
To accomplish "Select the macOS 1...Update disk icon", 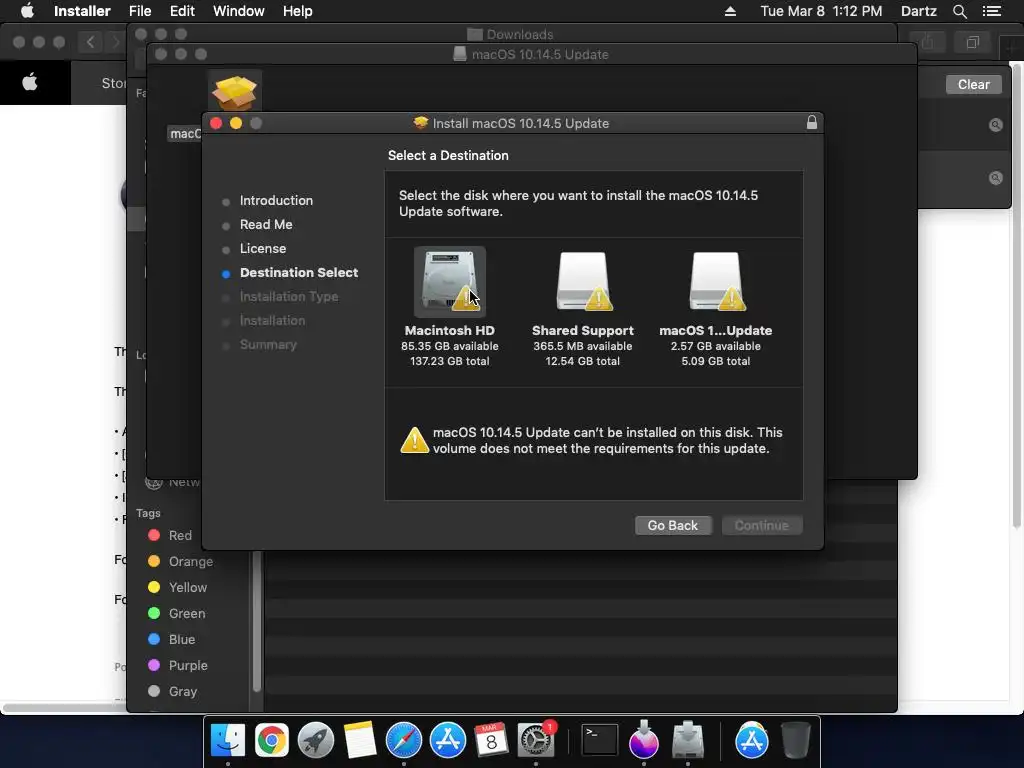I will point(716,281).
